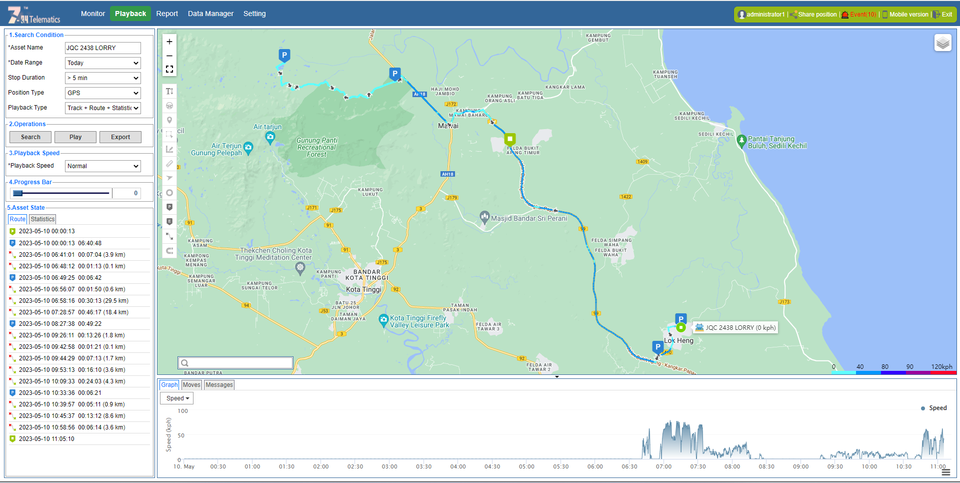This screenshot has width=960, height=483.
Task: Open the Playback Speed dropdown
Action: pyautogui.click(x=102, y=166)
